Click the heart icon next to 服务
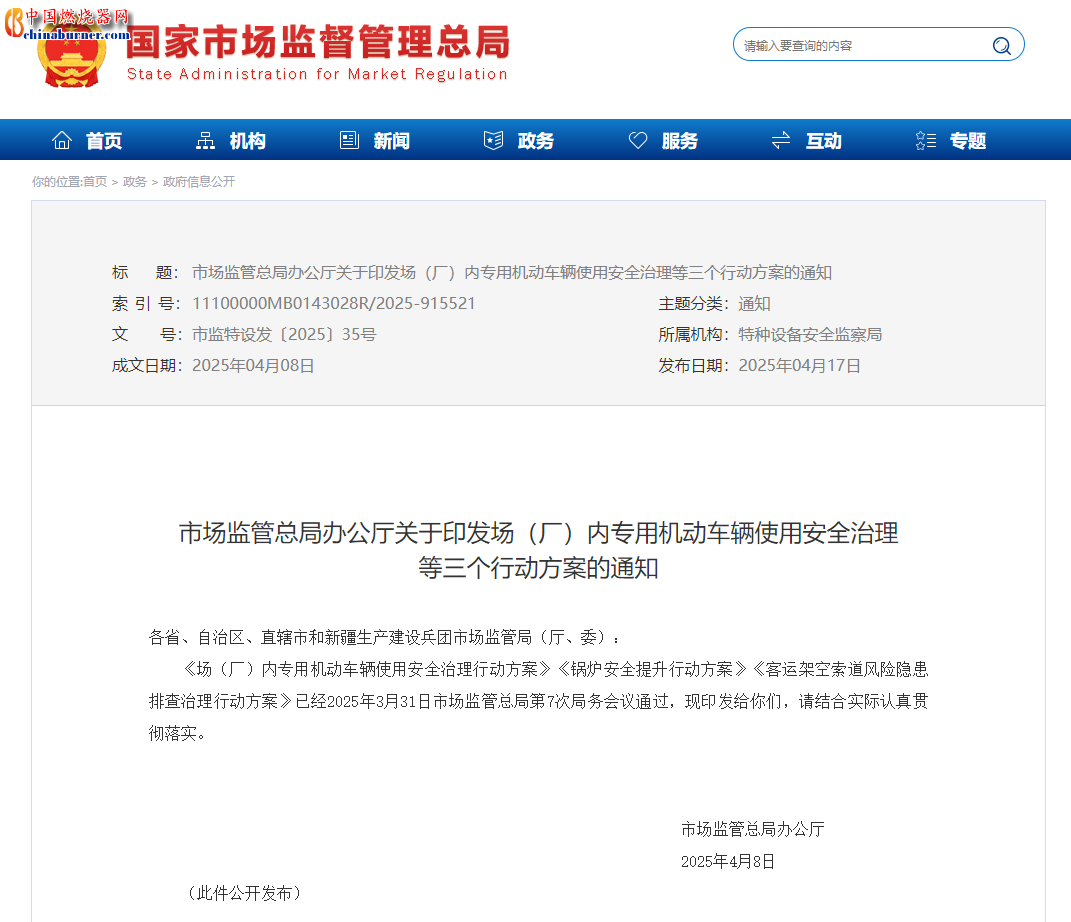The image size is (1071, 922). tap(637, 140)
